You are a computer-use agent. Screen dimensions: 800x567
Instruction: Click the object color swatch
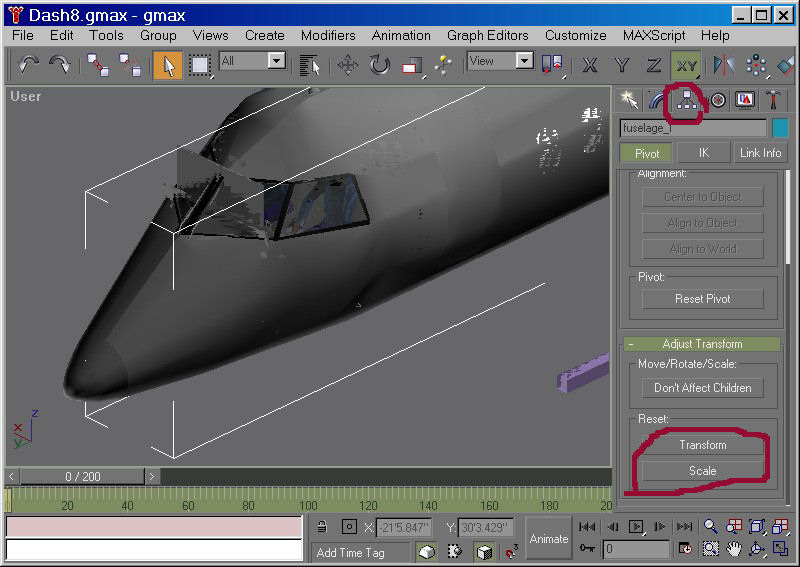[x=780, y=128]
